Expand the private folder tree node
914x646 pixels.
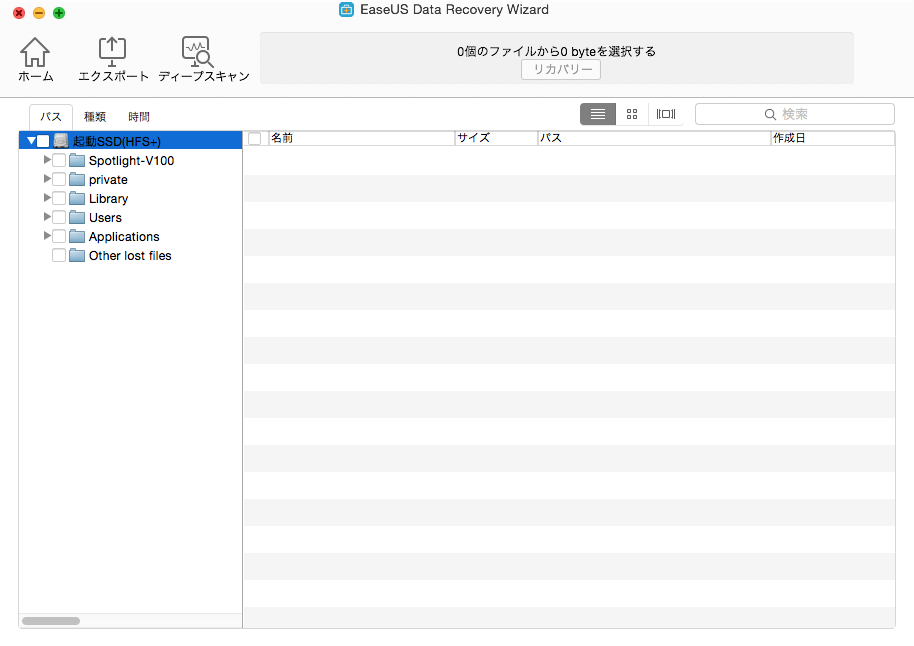point(47,179)
